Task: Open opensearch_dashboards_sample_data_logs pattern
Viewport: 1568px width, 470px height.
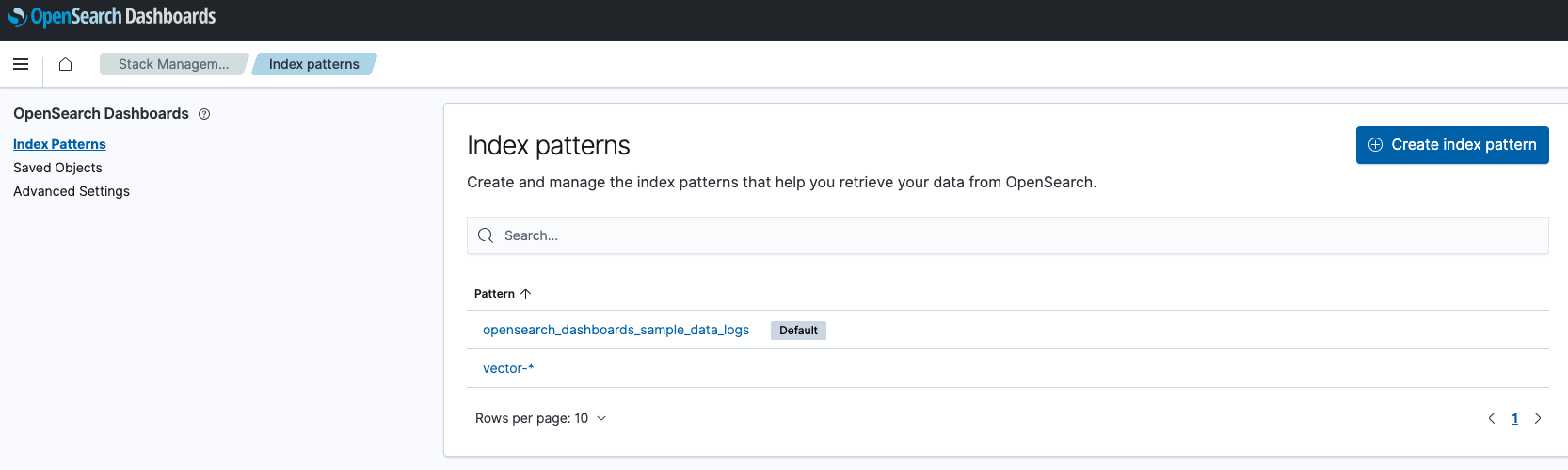Action: point(616,330)
